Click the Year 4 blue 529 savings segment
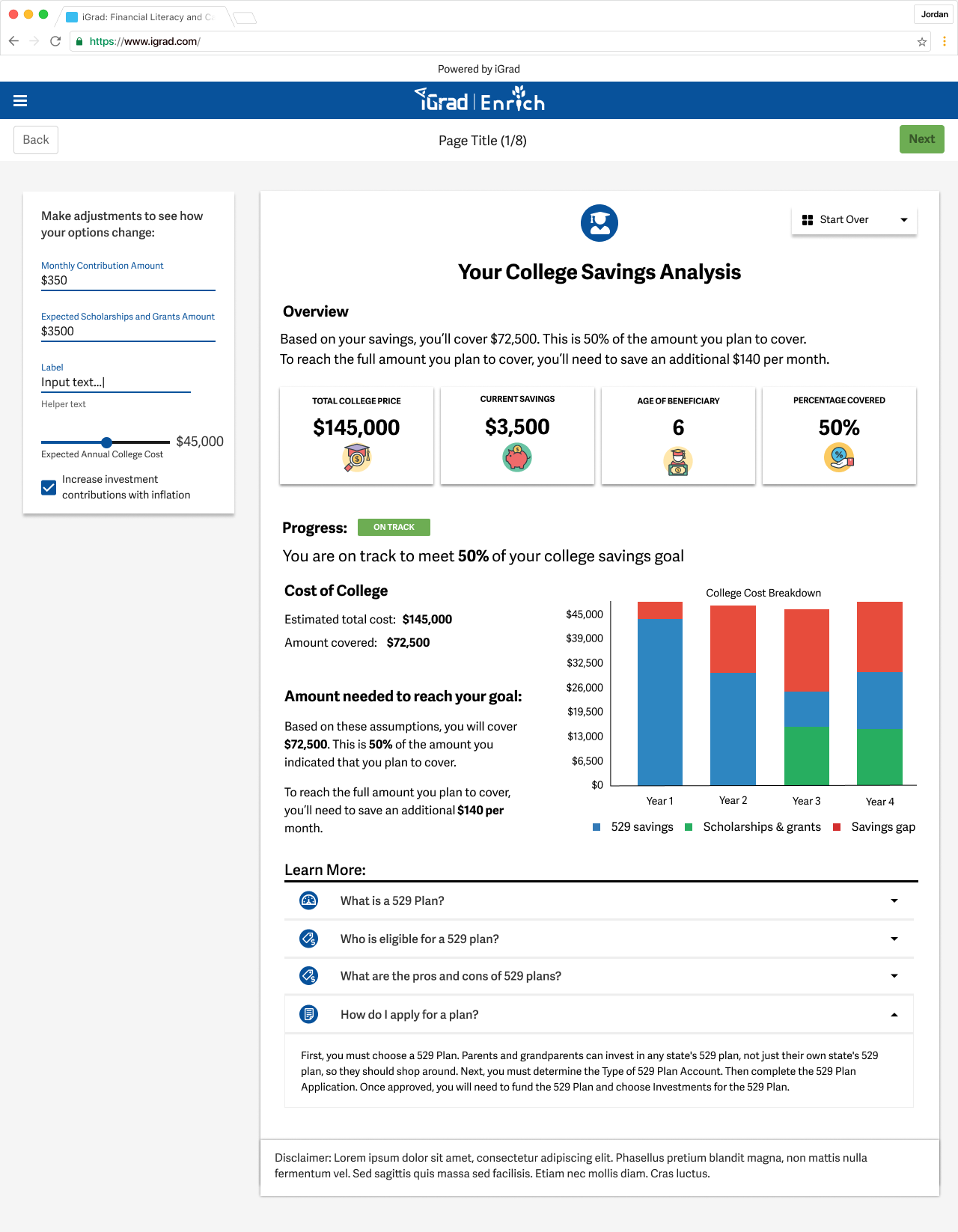 [879, 701]
